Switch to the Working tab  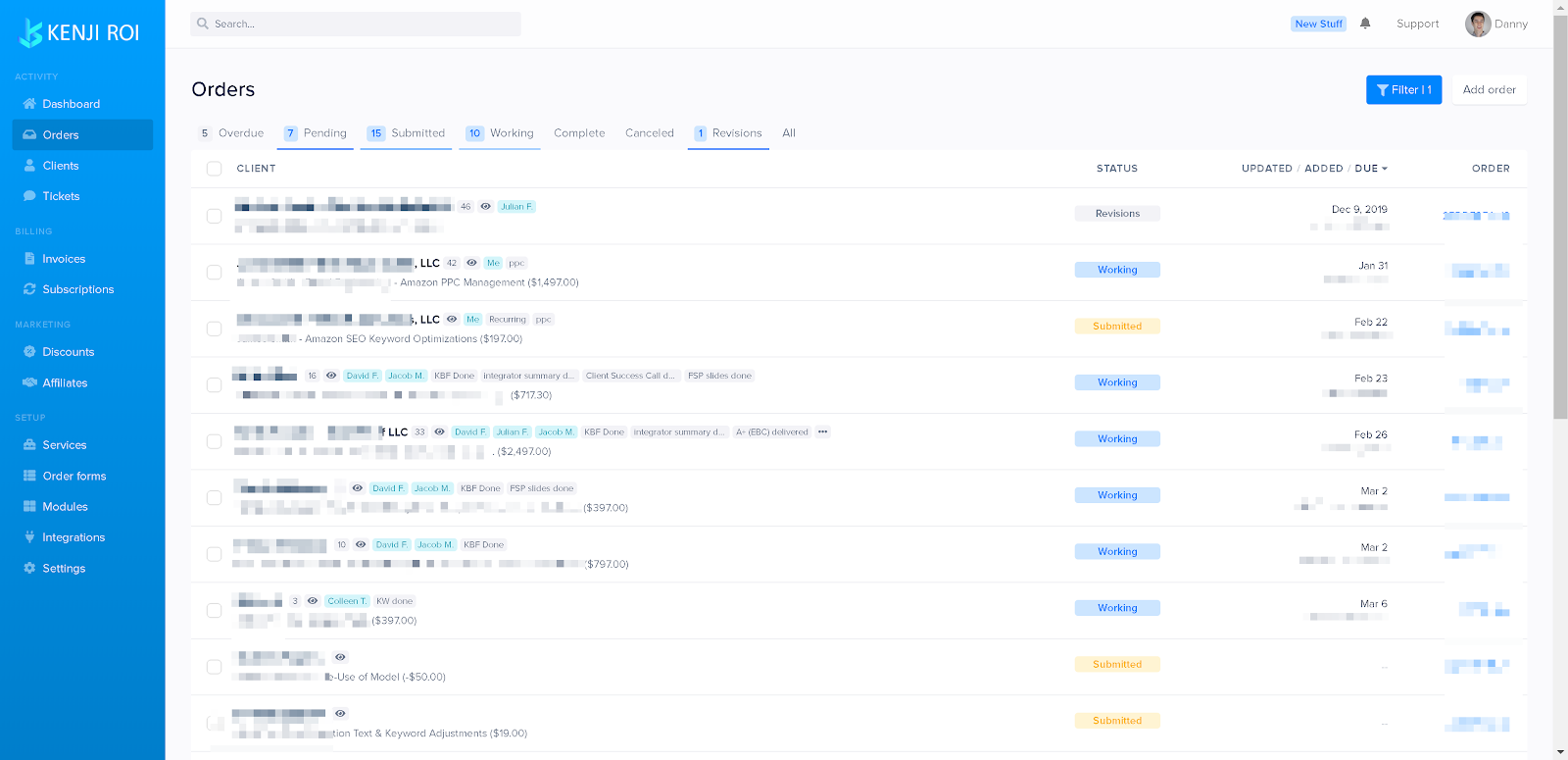(500, 133)
